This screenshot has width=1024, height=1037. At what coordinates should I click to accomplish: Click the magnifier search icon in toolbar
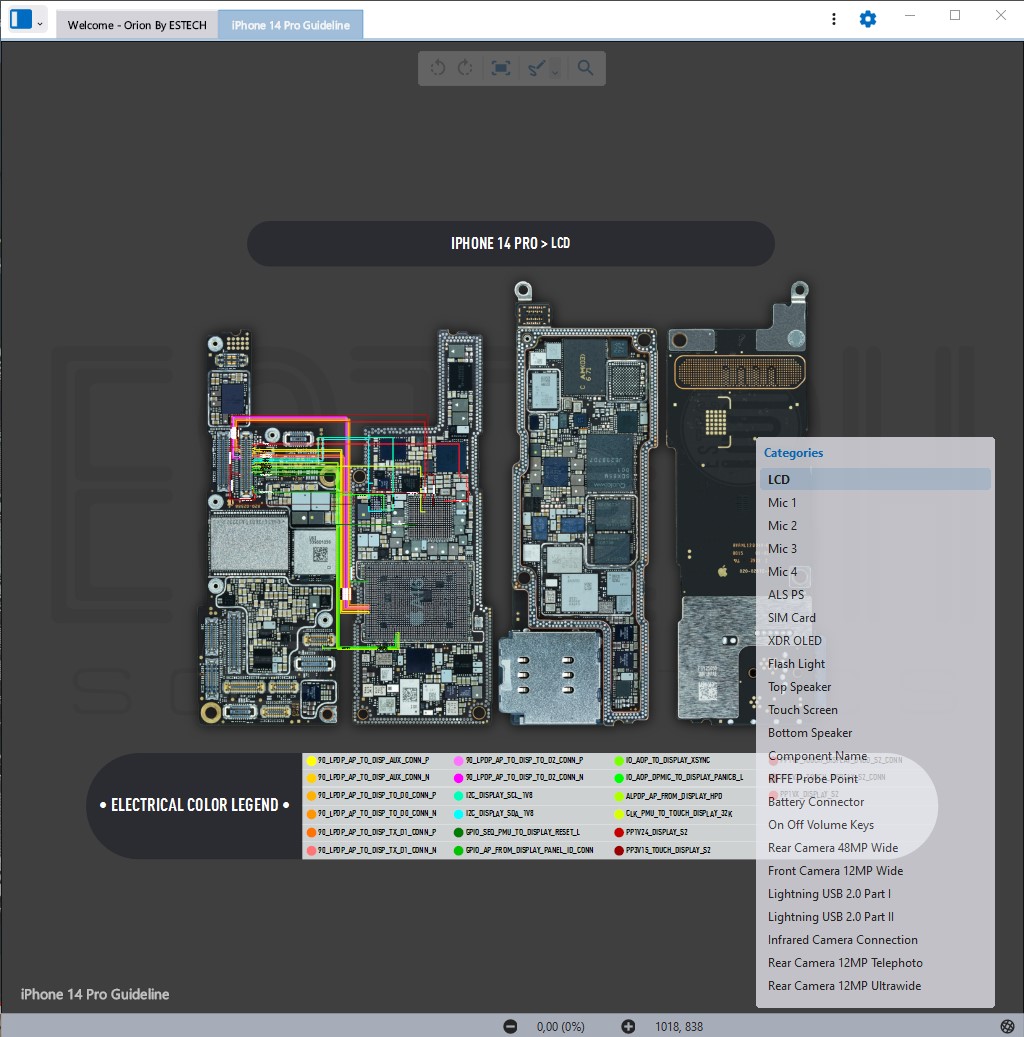tap(585, 67)
